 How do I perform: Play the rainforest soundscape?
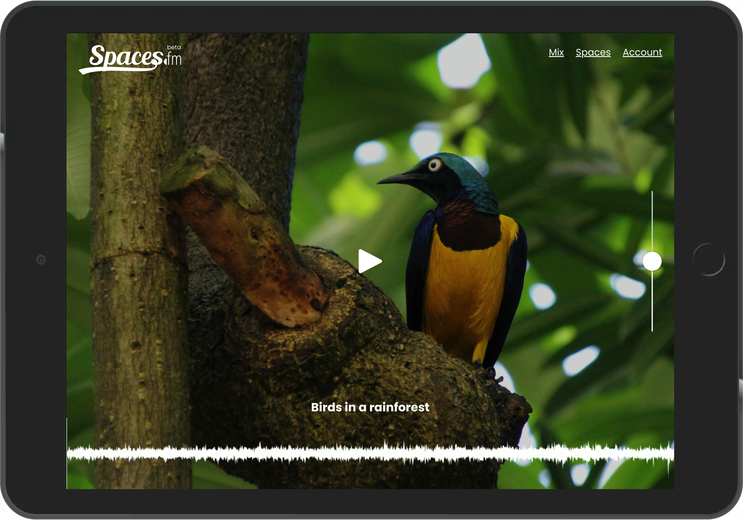[x=370, y=261]
